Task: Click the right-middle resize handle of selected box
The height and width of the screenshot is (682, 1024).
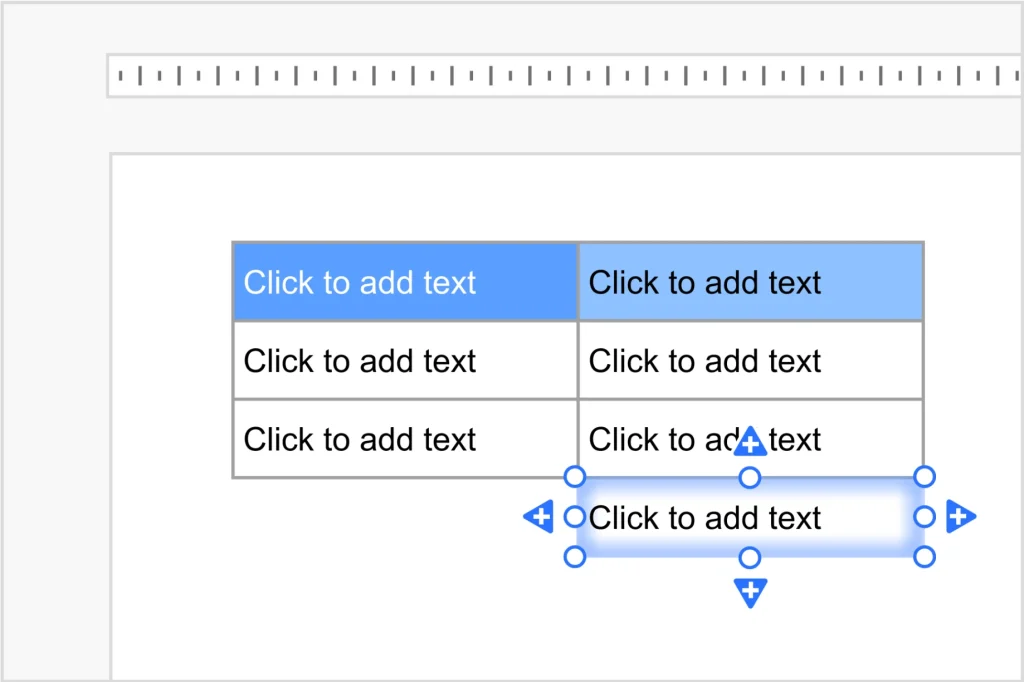Action: [925, 517]
